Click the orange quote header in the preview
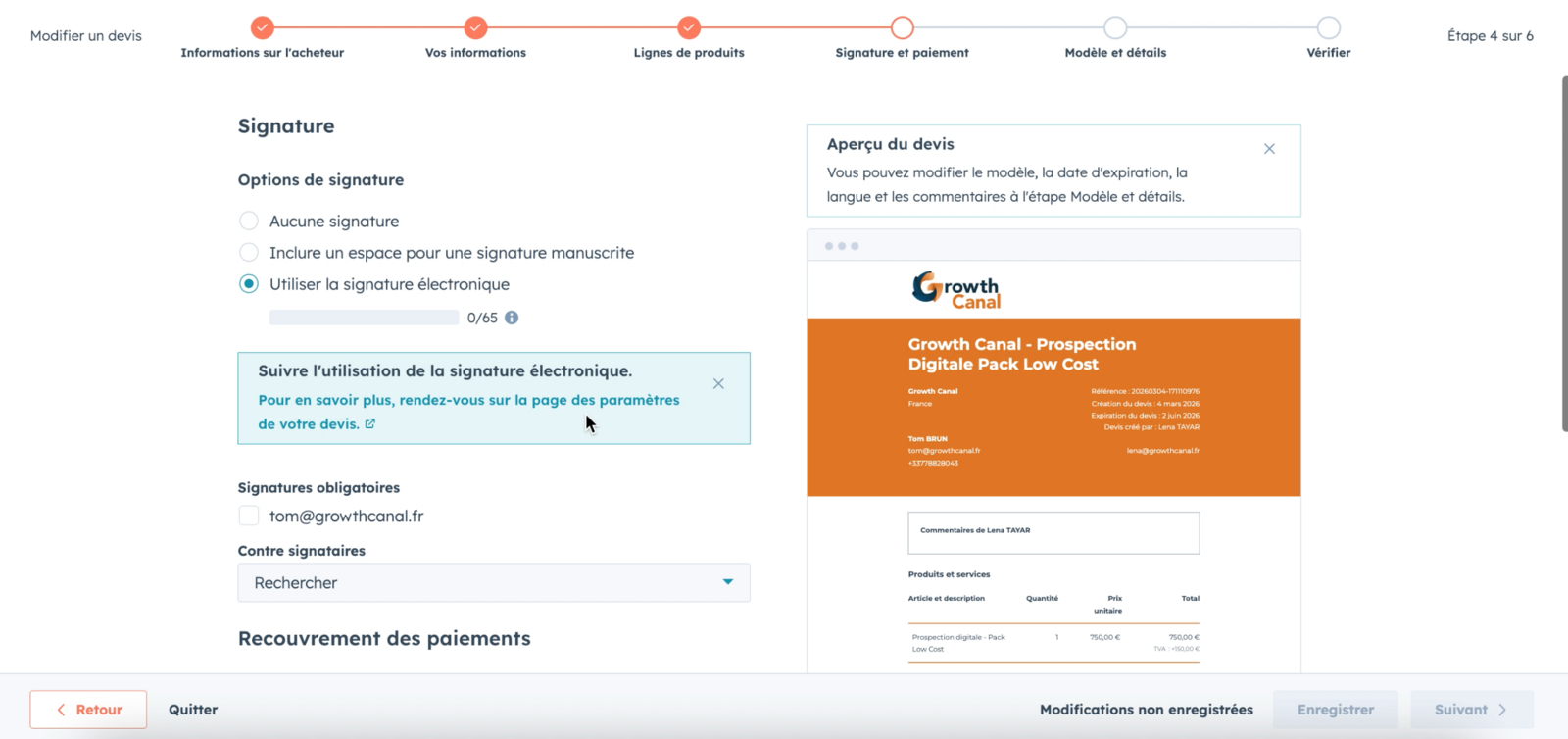Screen dimensions: 1568x739 click(1053, 407)
